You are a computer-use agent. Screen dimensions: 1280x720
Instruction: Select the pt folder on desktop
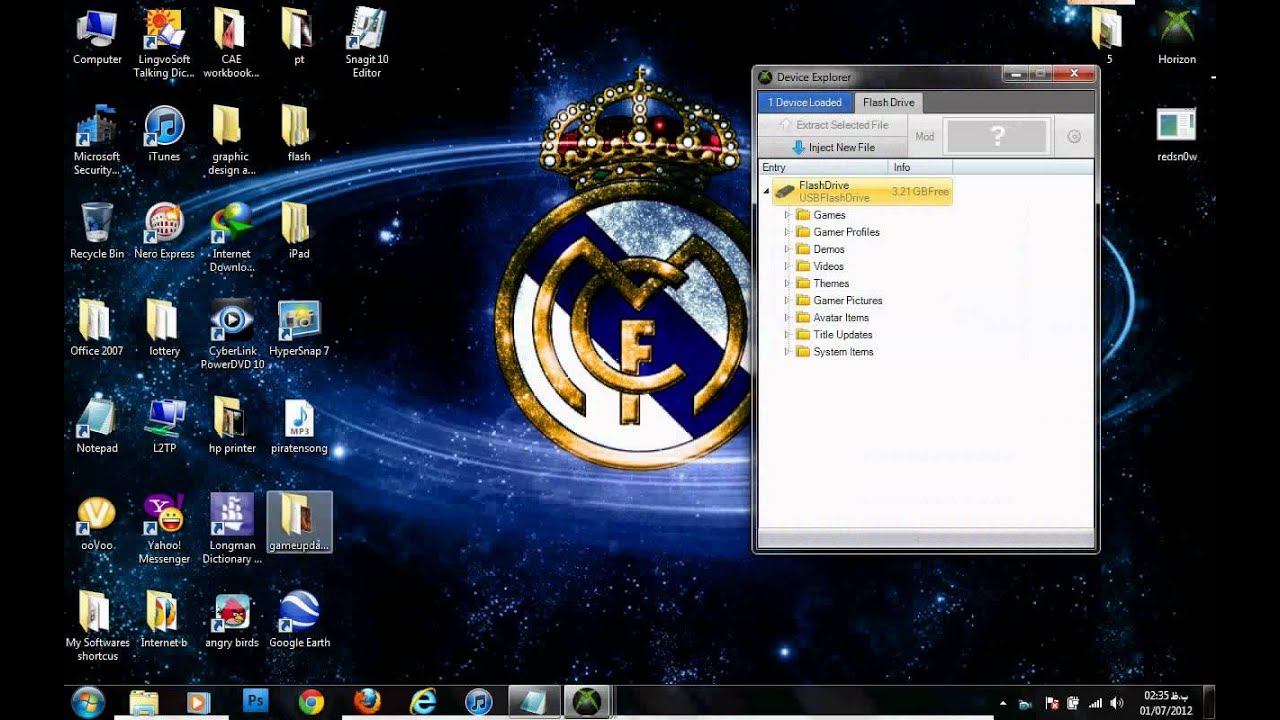tap(298, 37)
